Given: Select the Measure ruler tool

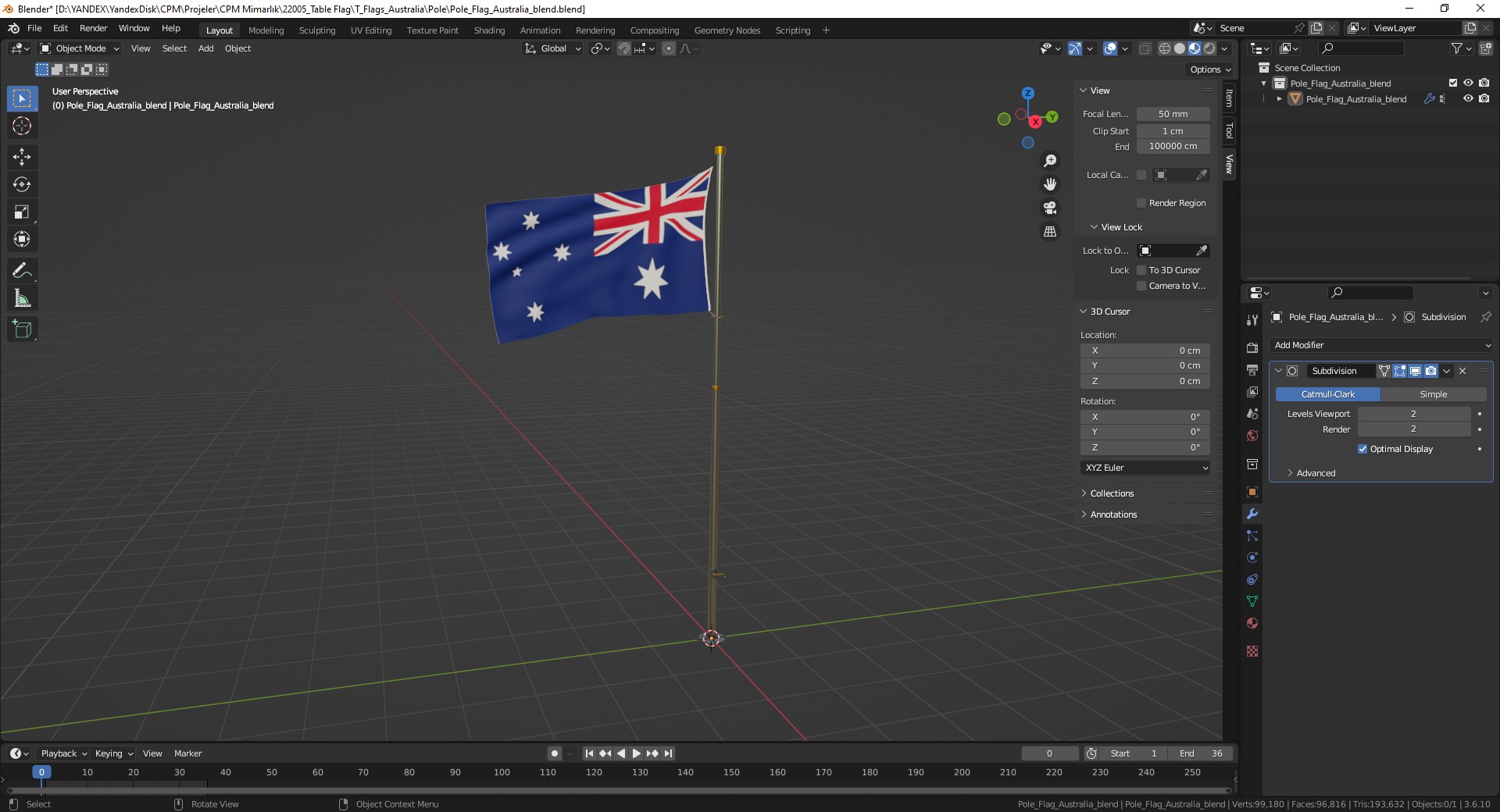Looking at the screenshot, I should tap(22, 298).
